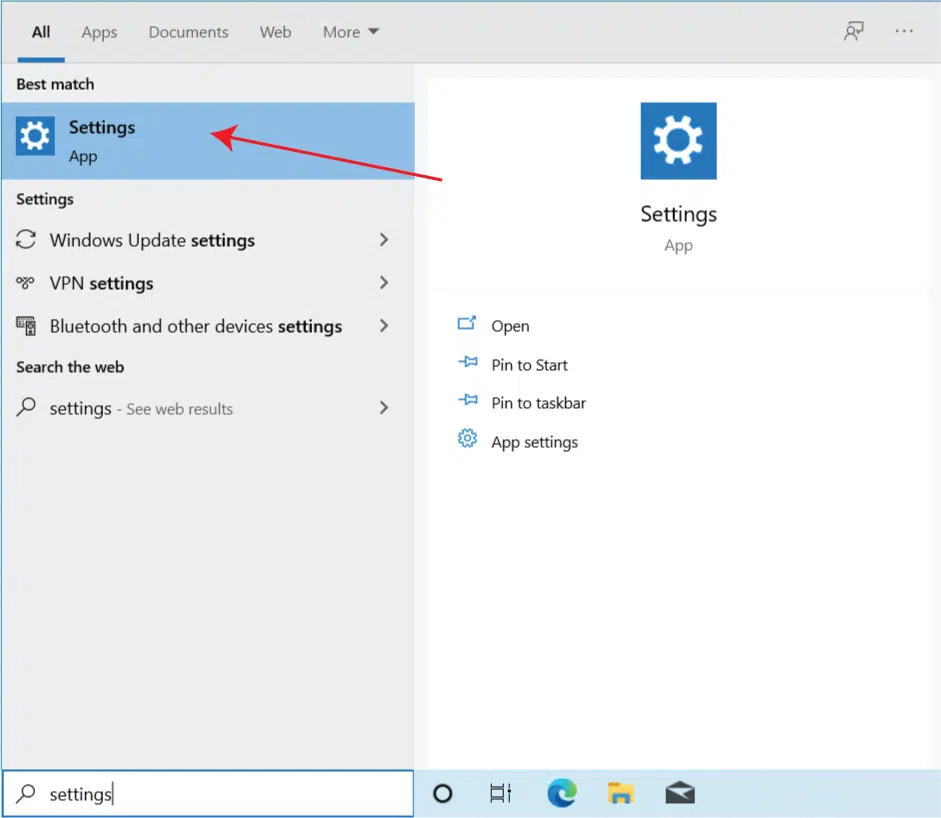941x818 pixels.
Task: Click the search input containing settings
Action: (208, 793)
